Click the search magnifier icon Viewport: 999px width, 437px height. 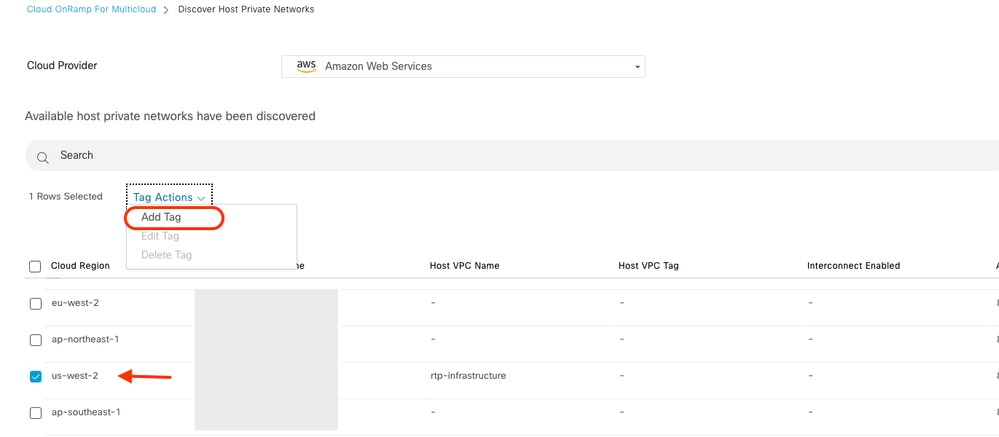43,157
